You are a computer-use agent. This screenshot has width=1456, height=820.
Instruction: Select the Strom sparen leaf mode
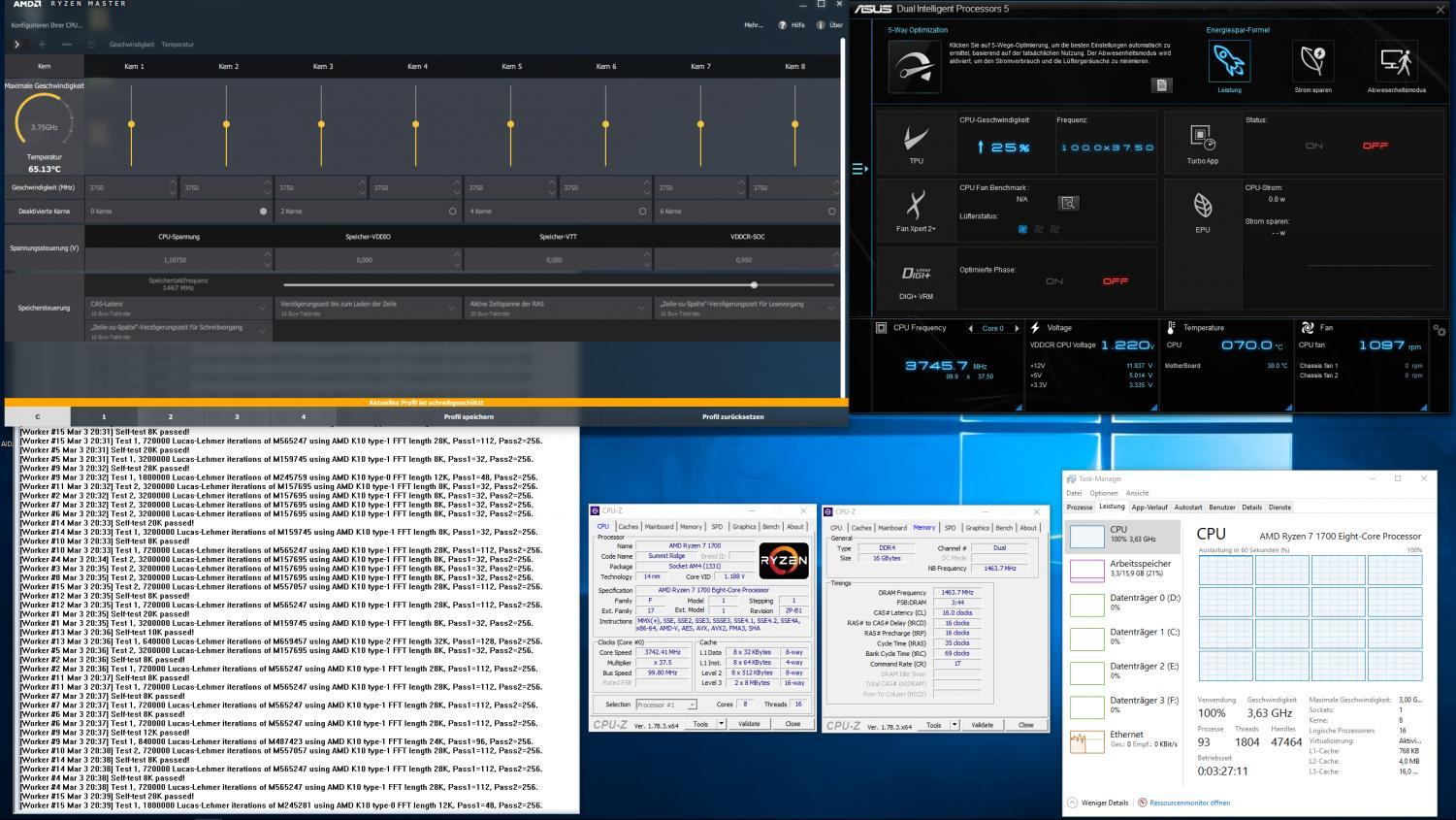point(1312,62)
